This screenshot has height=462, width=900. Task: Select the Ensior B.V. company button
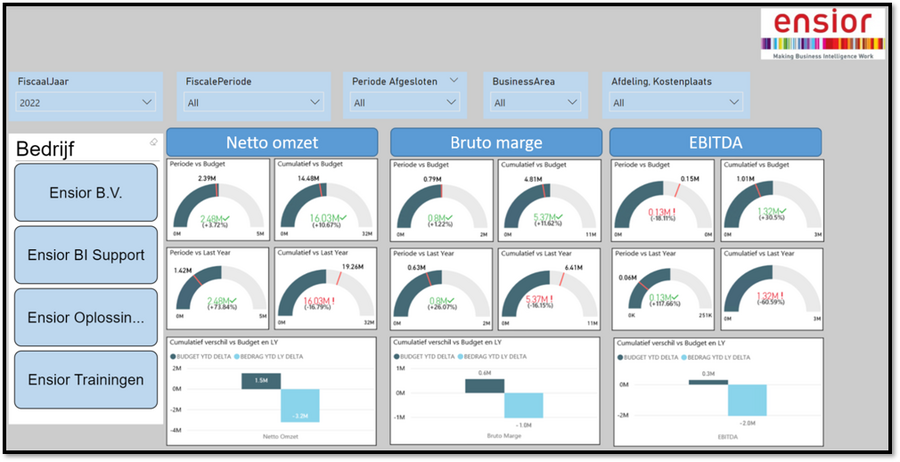pyautogui.click(x=86, y=192)
